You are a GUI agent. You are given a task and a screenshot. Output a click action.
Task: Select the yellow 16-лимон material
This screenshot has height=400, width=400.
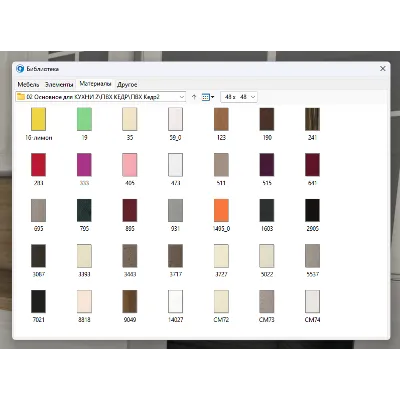click(x=38, y=119)
